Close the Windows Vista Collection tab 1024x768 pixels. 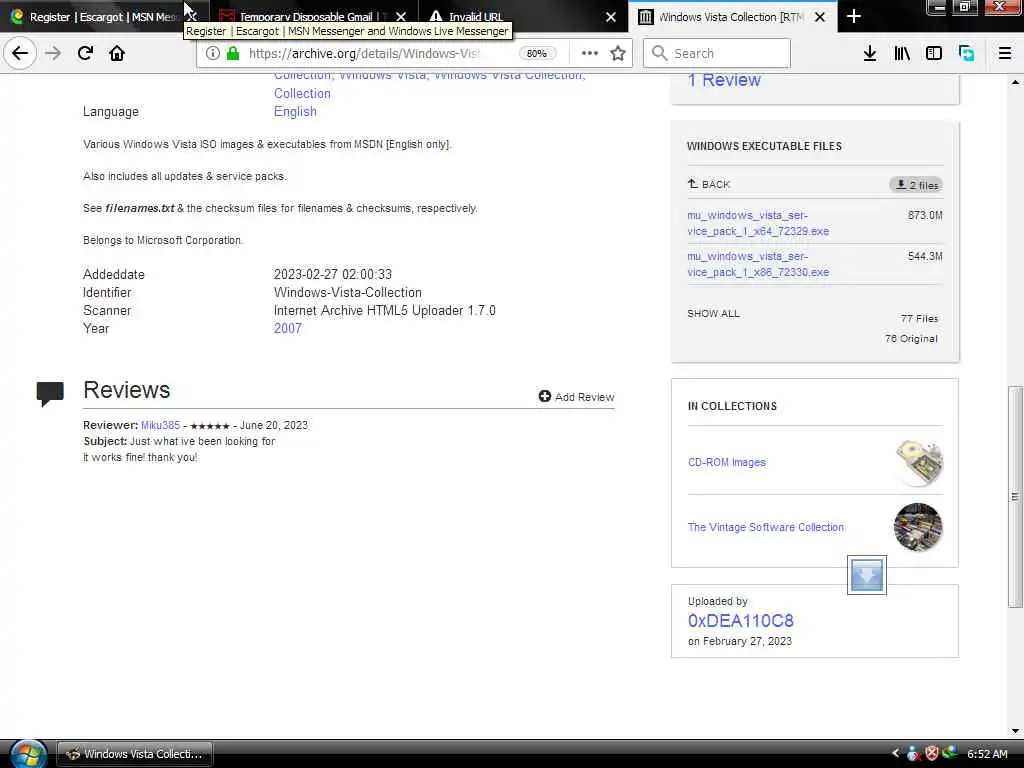[x=820, y=17]
